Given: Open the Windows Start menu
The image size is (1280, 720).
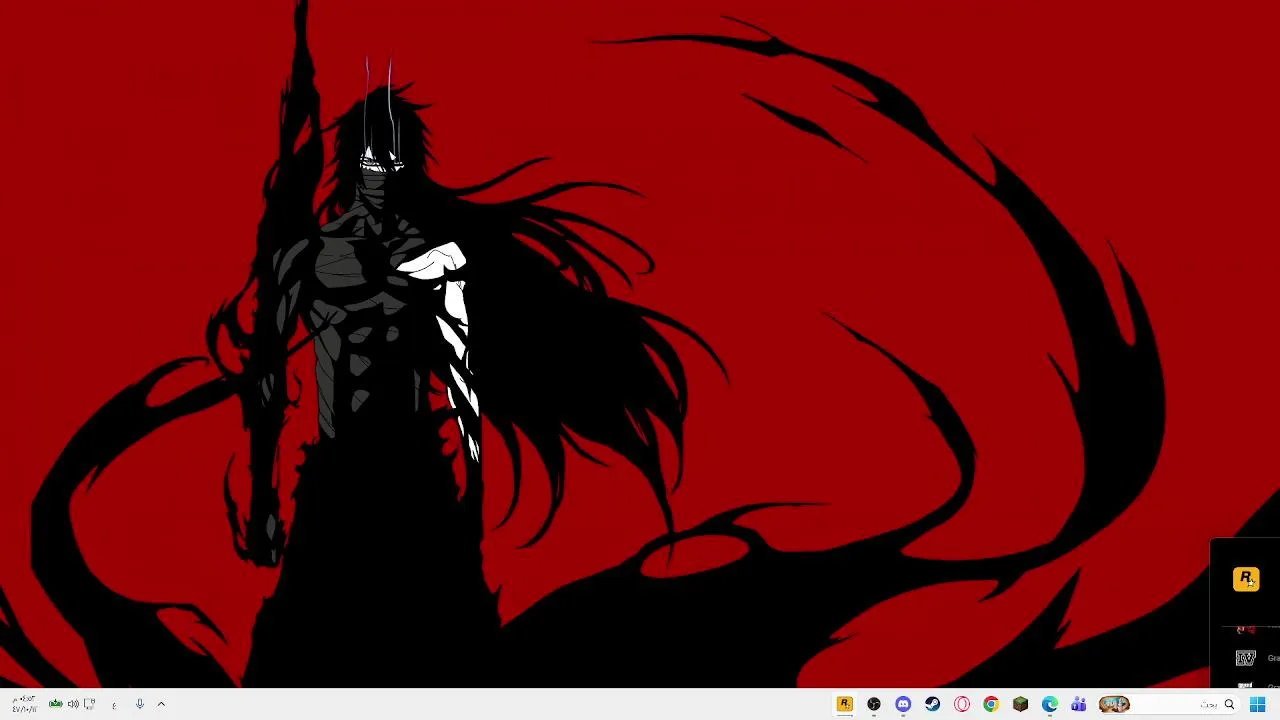Looking at the screenshot, I should click(x=1258, y=705).
